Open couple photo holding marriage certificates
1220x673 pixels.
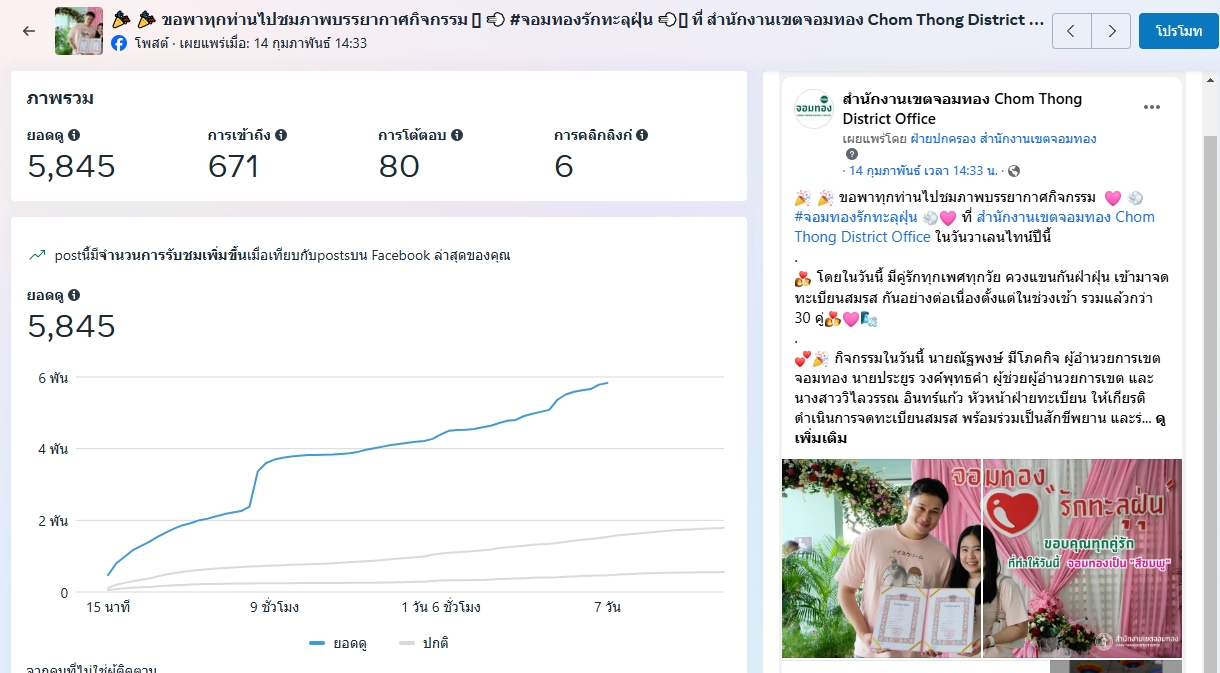pyautogui.click(x=881, y=558)
